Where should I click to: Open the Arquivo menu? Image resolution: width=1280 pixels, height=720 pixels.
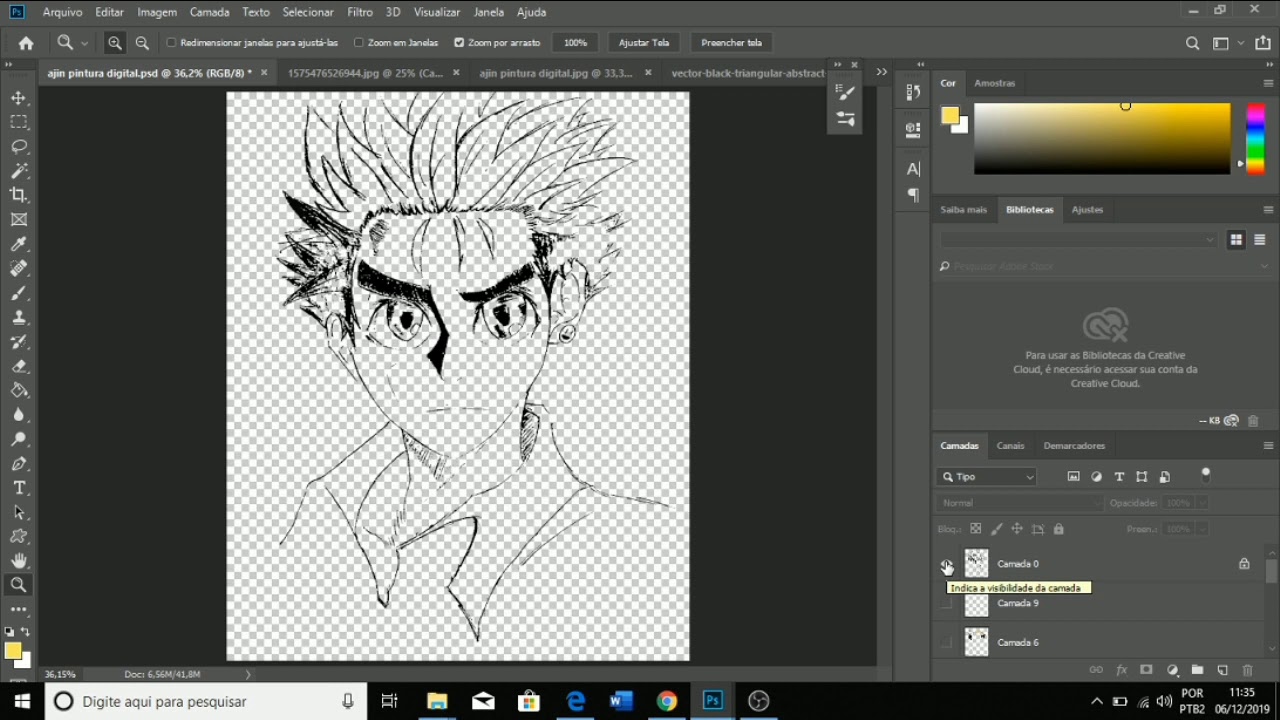[62, 12]
